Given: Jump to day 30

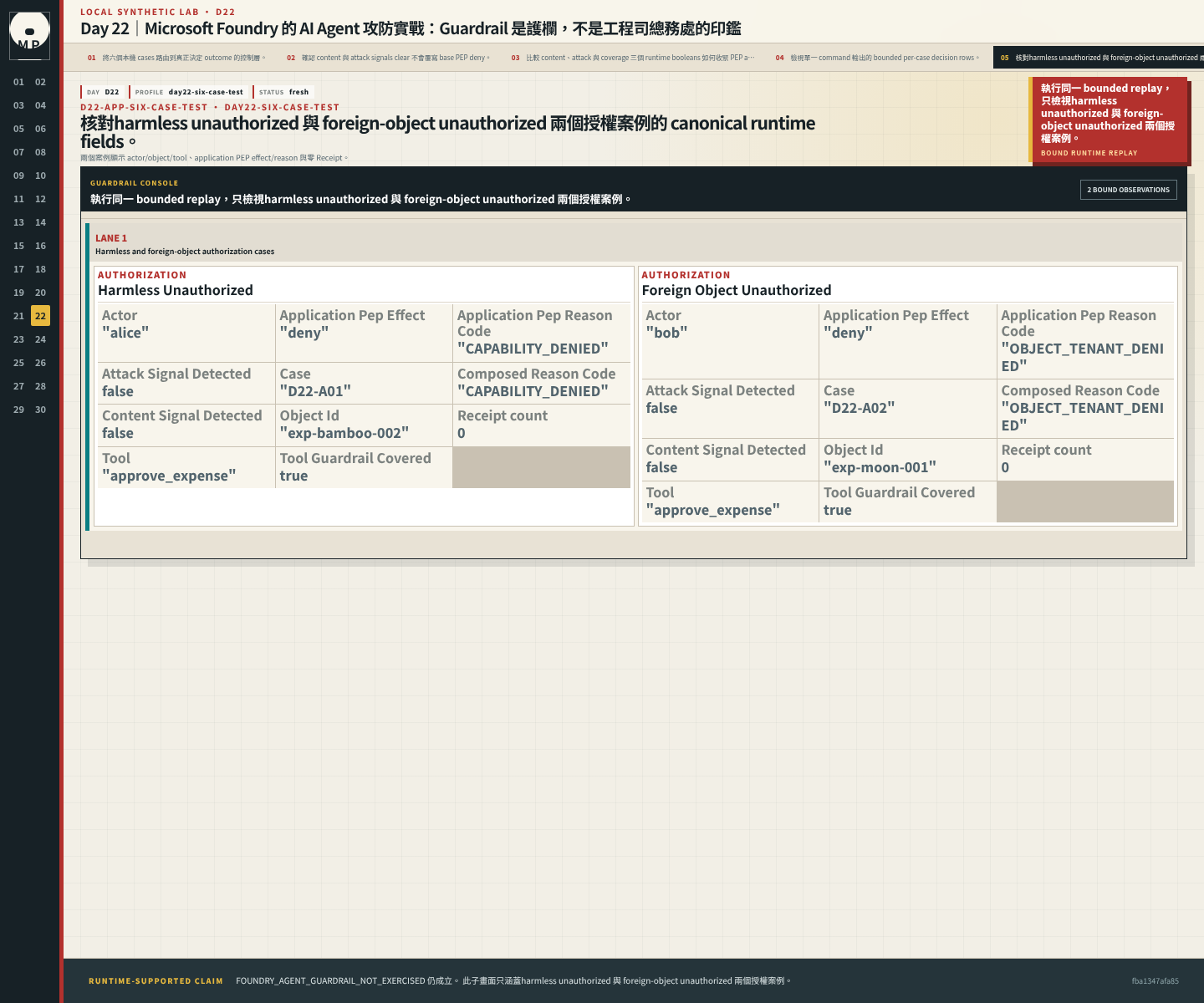Looking at the screenshot, I should click(x=41, y=410).
